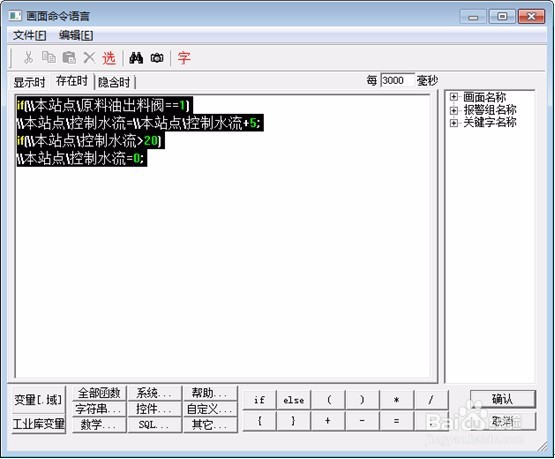Insert the if keyword button
This screenshot has width=555, height=459.
tap(259, 400)
